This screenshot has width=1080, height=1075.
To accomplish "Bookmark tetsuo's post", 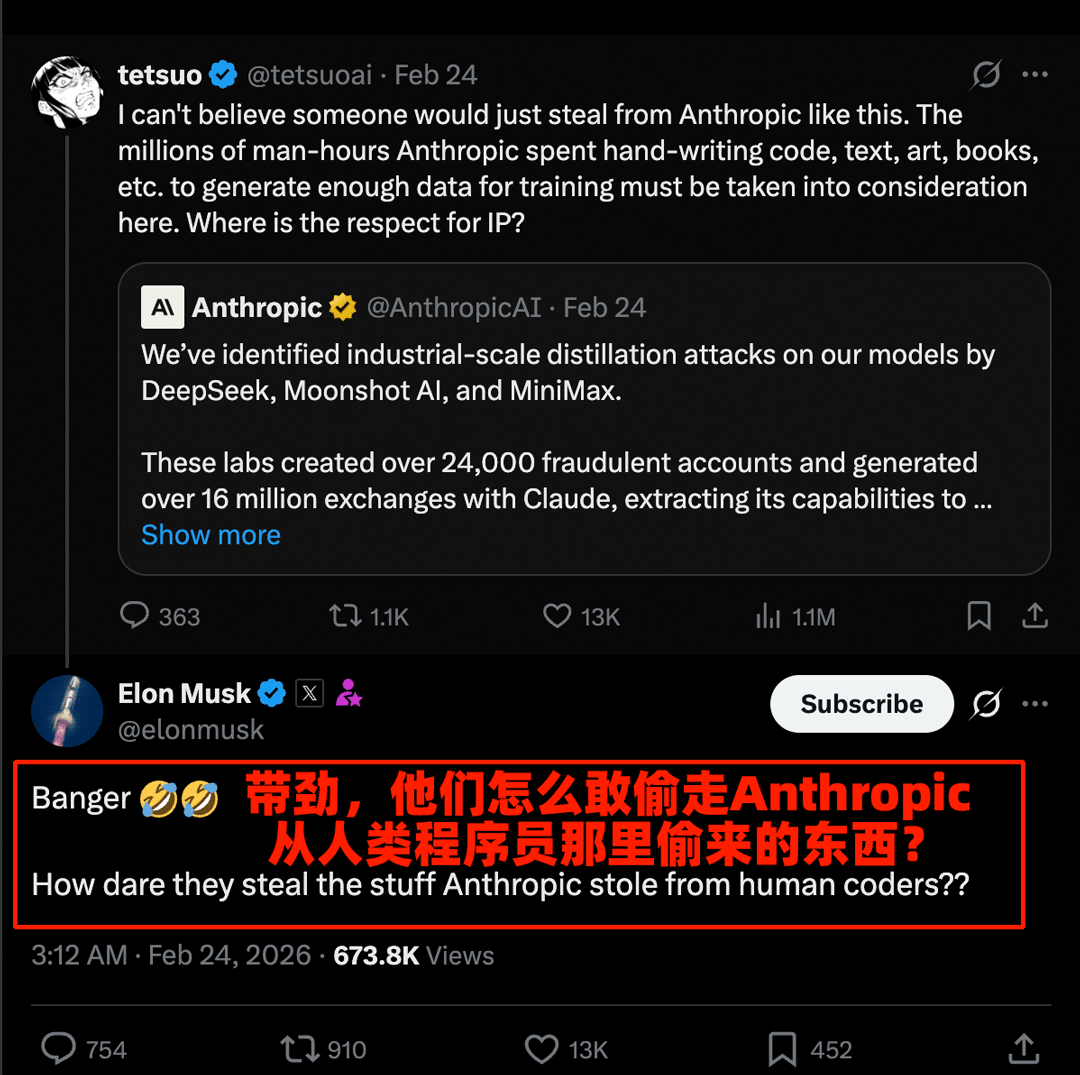I will [x=979, y=616].
